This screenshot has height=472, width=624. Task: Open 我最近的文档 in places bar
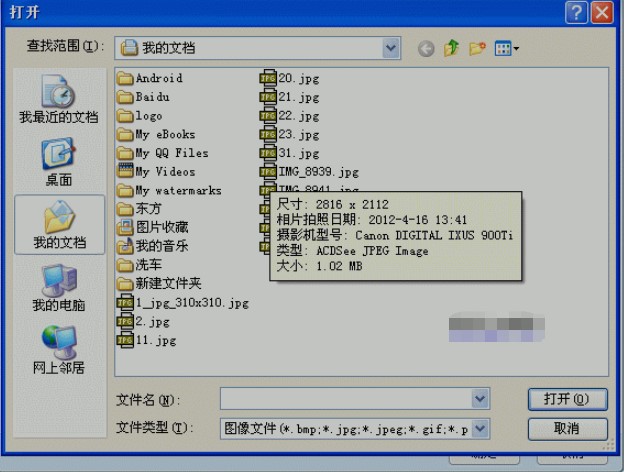point(59,99)
